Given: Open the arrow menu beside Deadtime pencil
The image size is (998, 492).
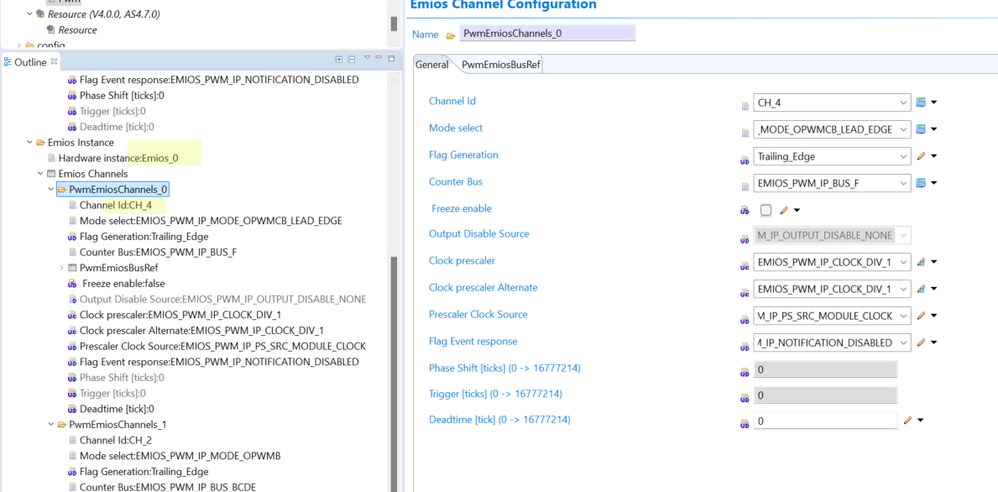Looking at the screenshot, I should (x=920, y=420).
